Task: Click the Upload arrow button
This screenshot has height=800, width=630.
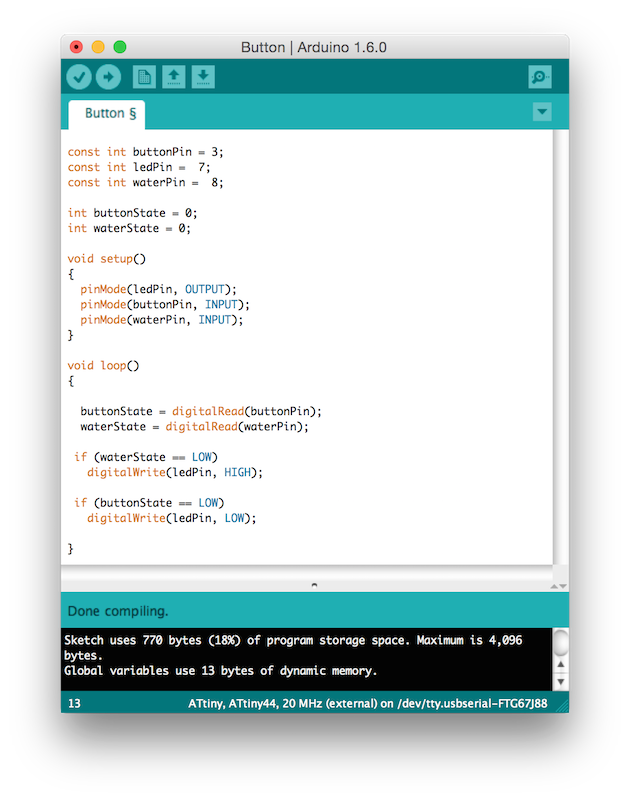Action: point(109,77)
